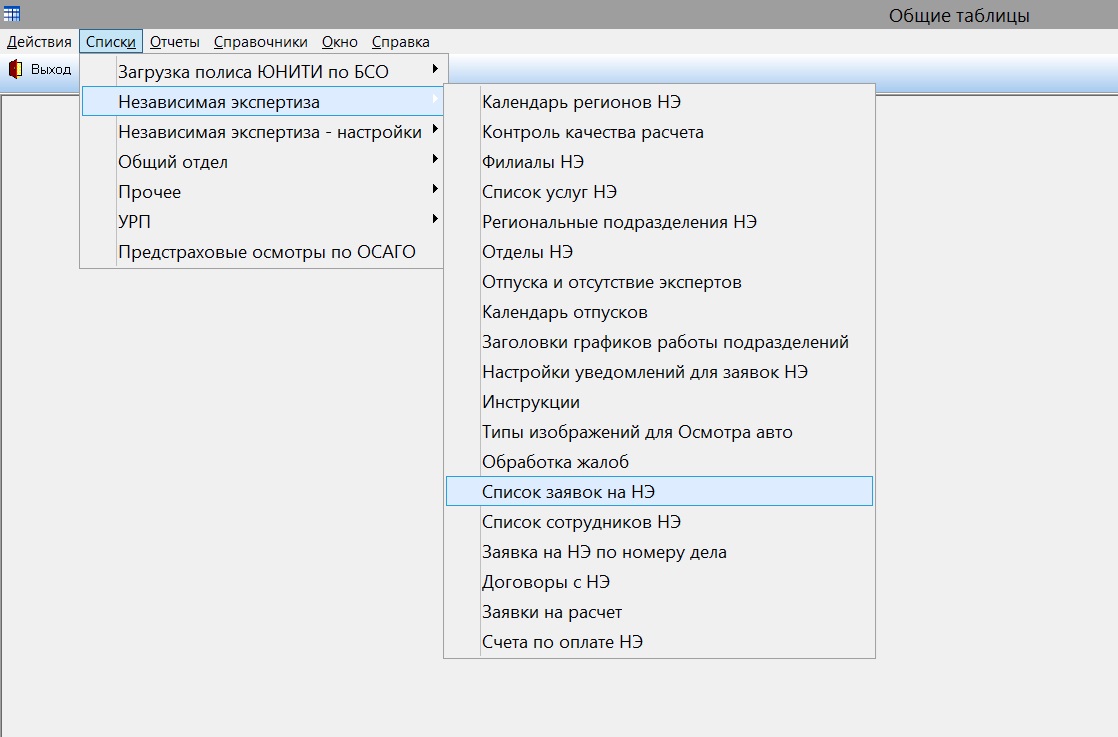1118x737 pixels.
Task: Open Отпуска и отсутствие экспертов
Action: click(x=660, y=282)
